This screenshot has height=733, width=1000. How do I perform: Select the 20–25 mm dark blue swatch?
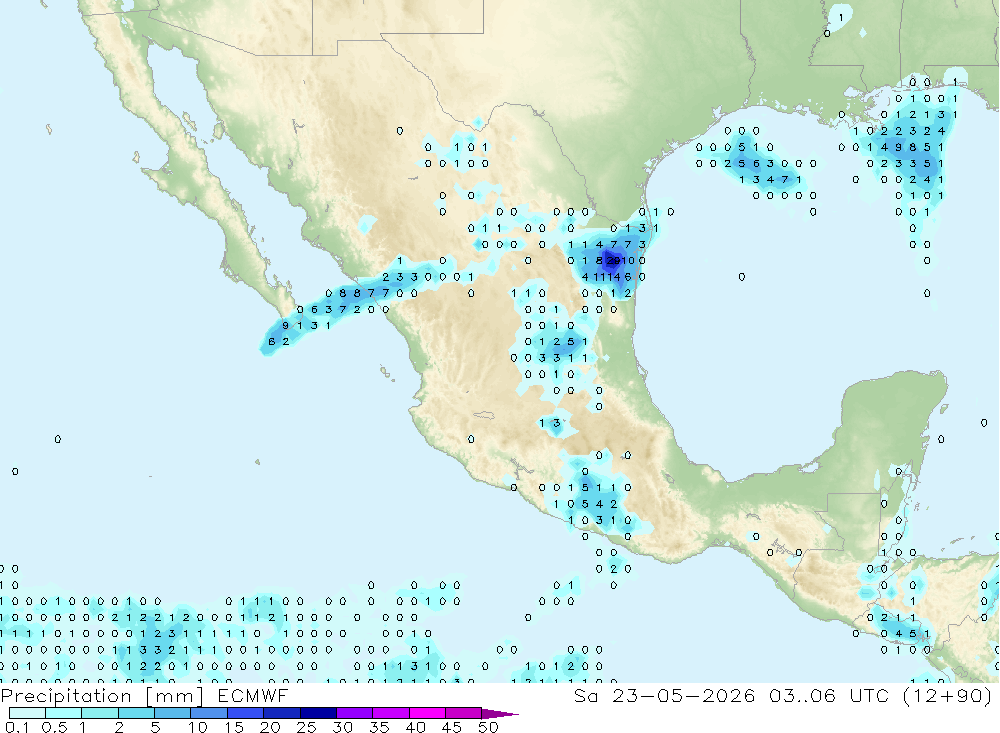point(282,713)
